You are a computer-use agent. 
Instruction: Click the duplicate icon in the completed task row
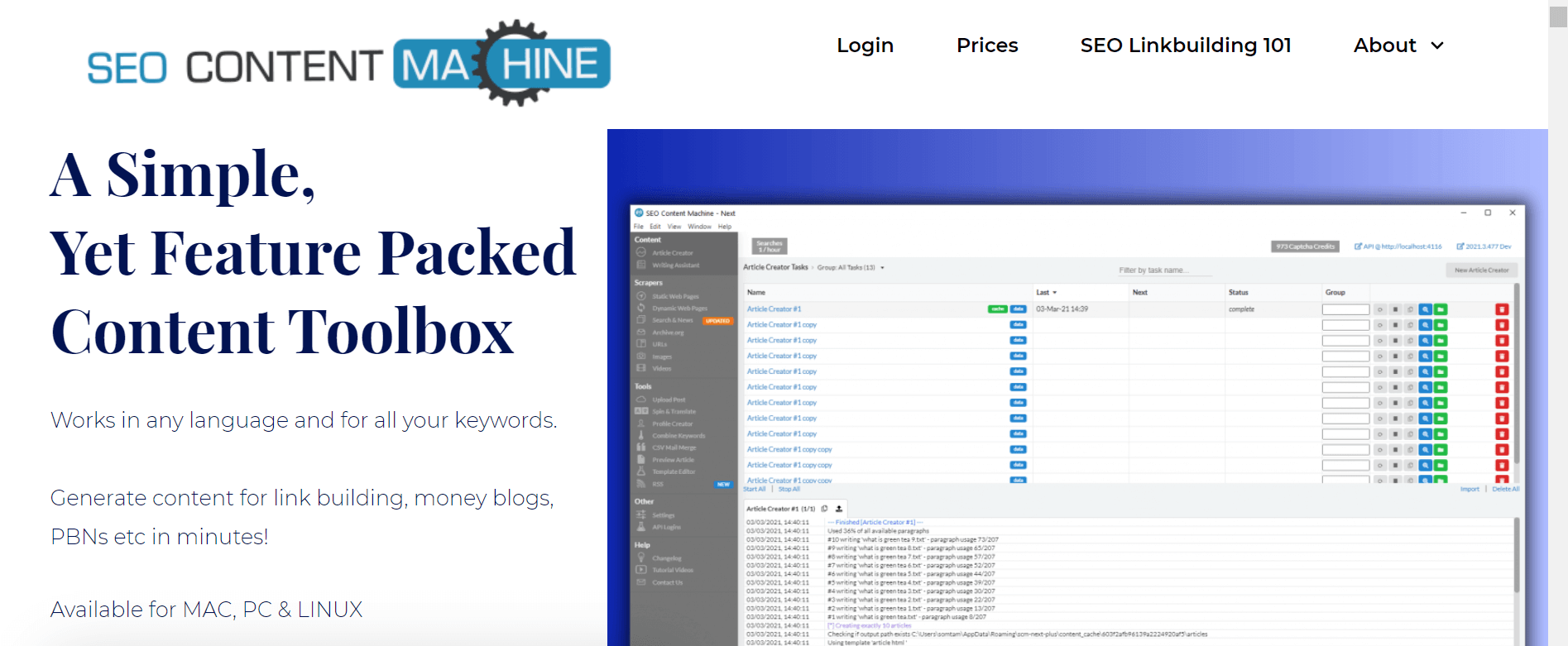point(1410,309)
